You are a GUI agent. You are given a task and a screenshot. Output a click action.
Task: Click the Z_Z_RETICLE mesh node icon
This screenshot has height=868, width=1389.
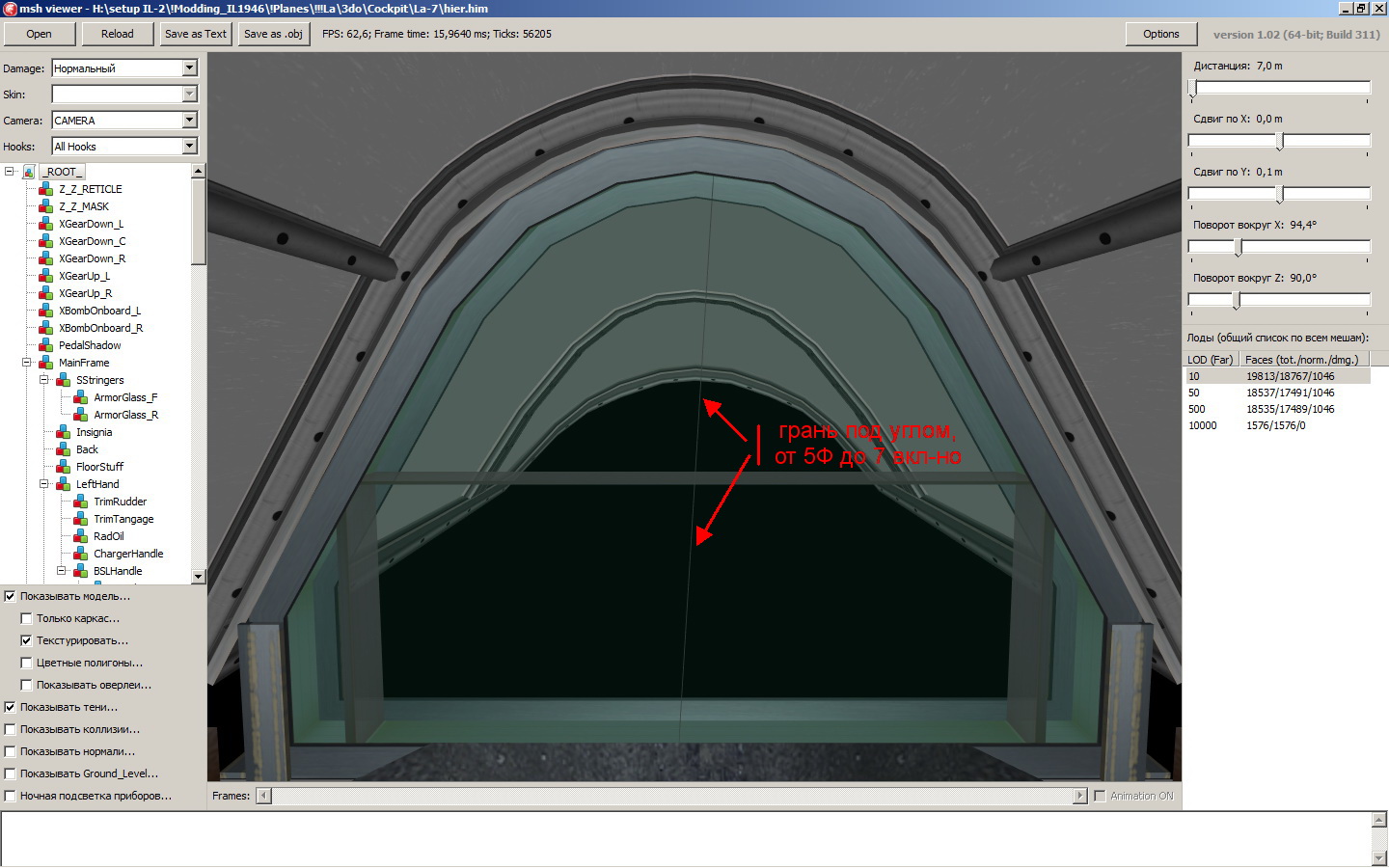pos(45,189)
